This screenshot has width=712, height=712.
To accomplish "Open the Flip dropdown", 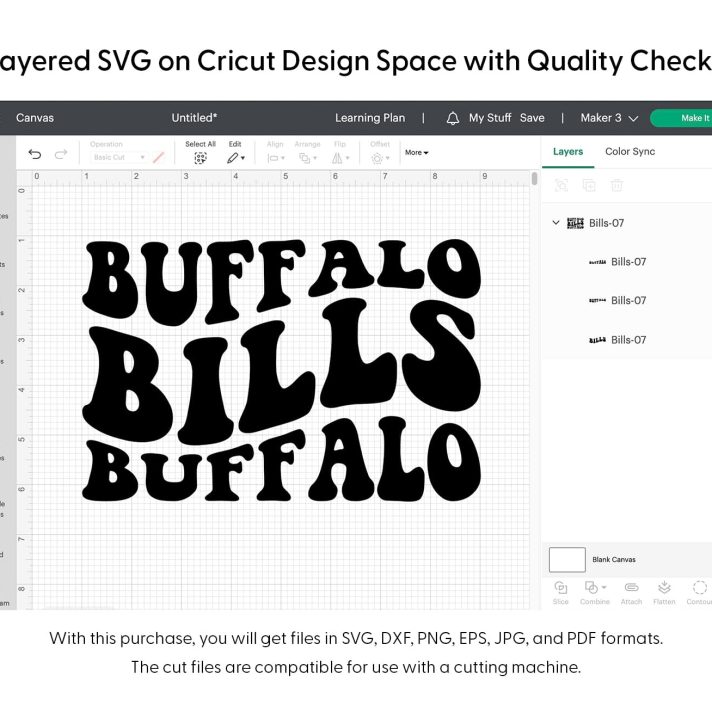I will [x=340, y=158].
